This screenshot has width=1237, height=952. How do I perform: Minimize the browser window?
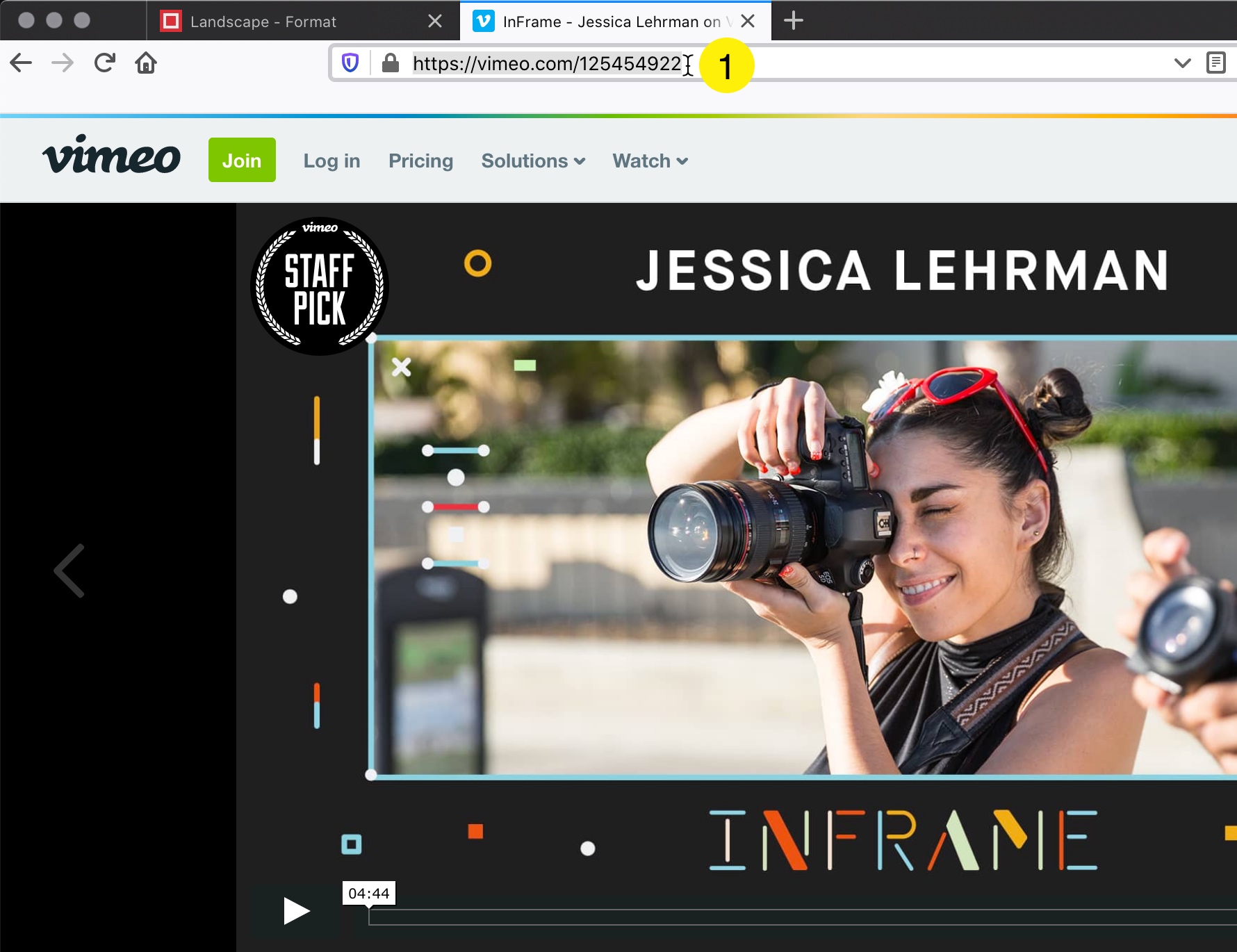(54, 20)
